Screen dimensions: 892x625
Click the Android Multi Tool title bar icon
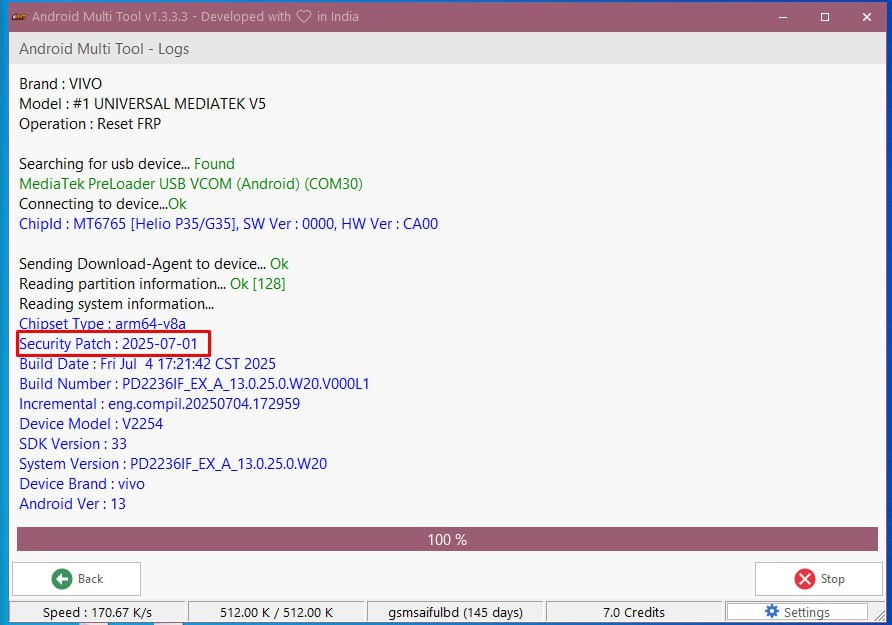click(x=17, y=17)
